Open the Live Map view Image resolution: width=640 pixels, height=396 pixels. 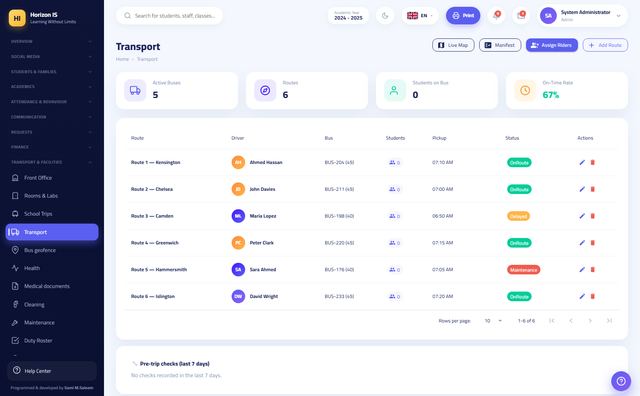point(453,45)
